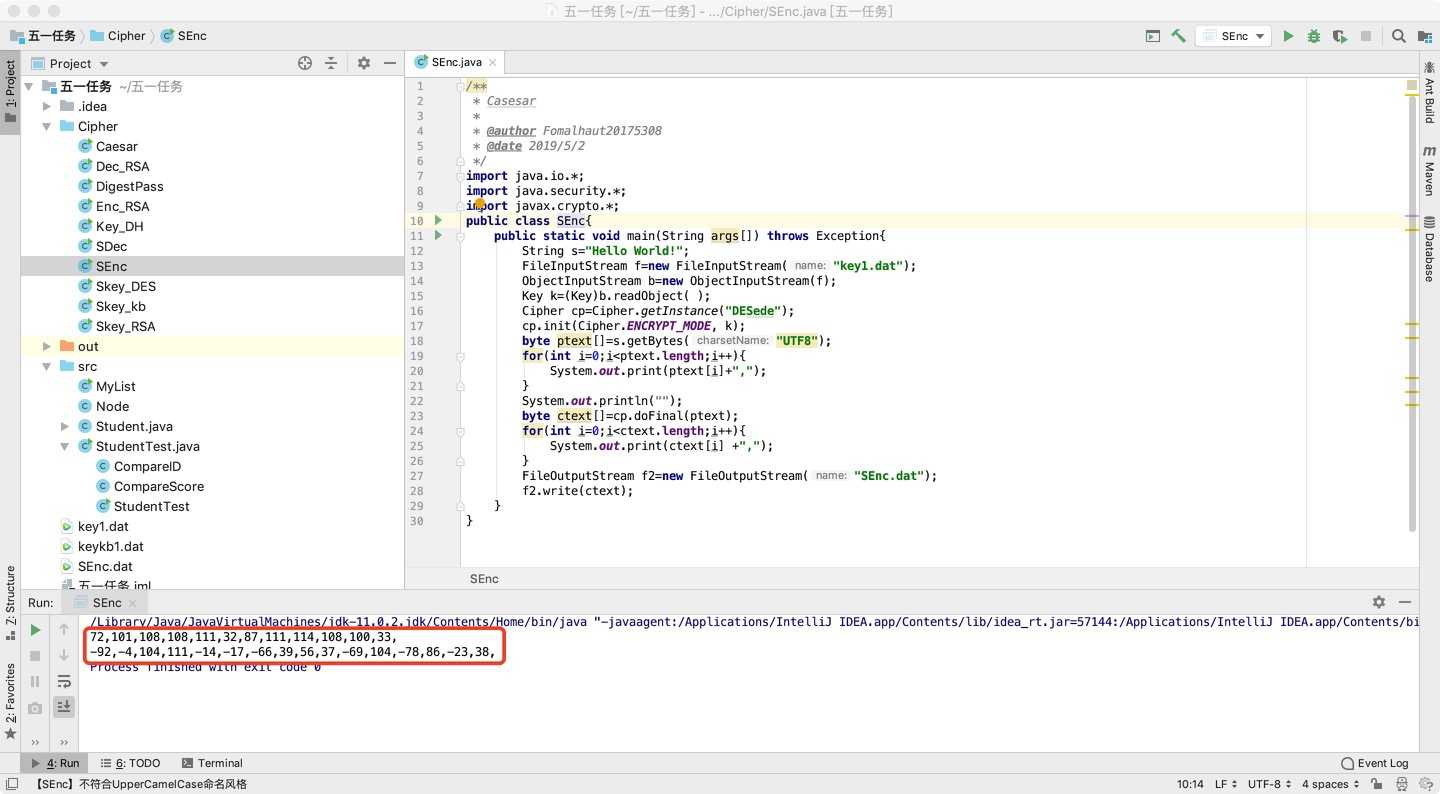Viewport: 1440px width, 794px height.
Task: Open the Terminal tool tab
Action: tap(213, 763)
